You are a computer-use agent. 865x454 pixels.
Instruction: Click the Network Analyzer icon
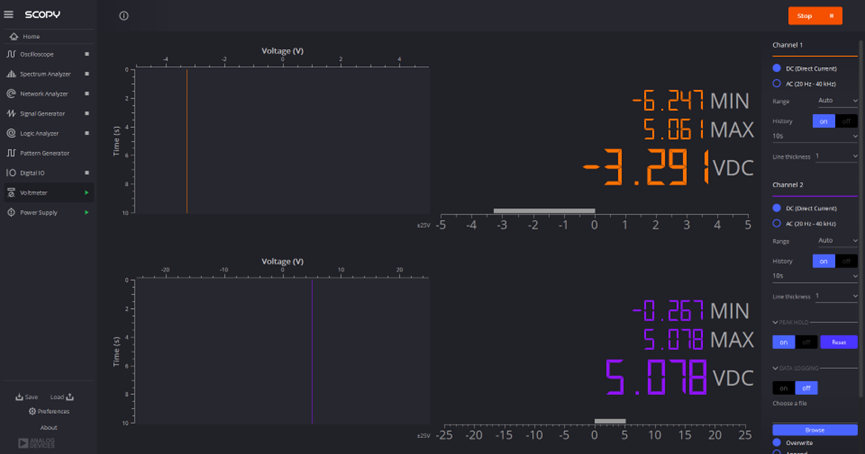point(11,94)
